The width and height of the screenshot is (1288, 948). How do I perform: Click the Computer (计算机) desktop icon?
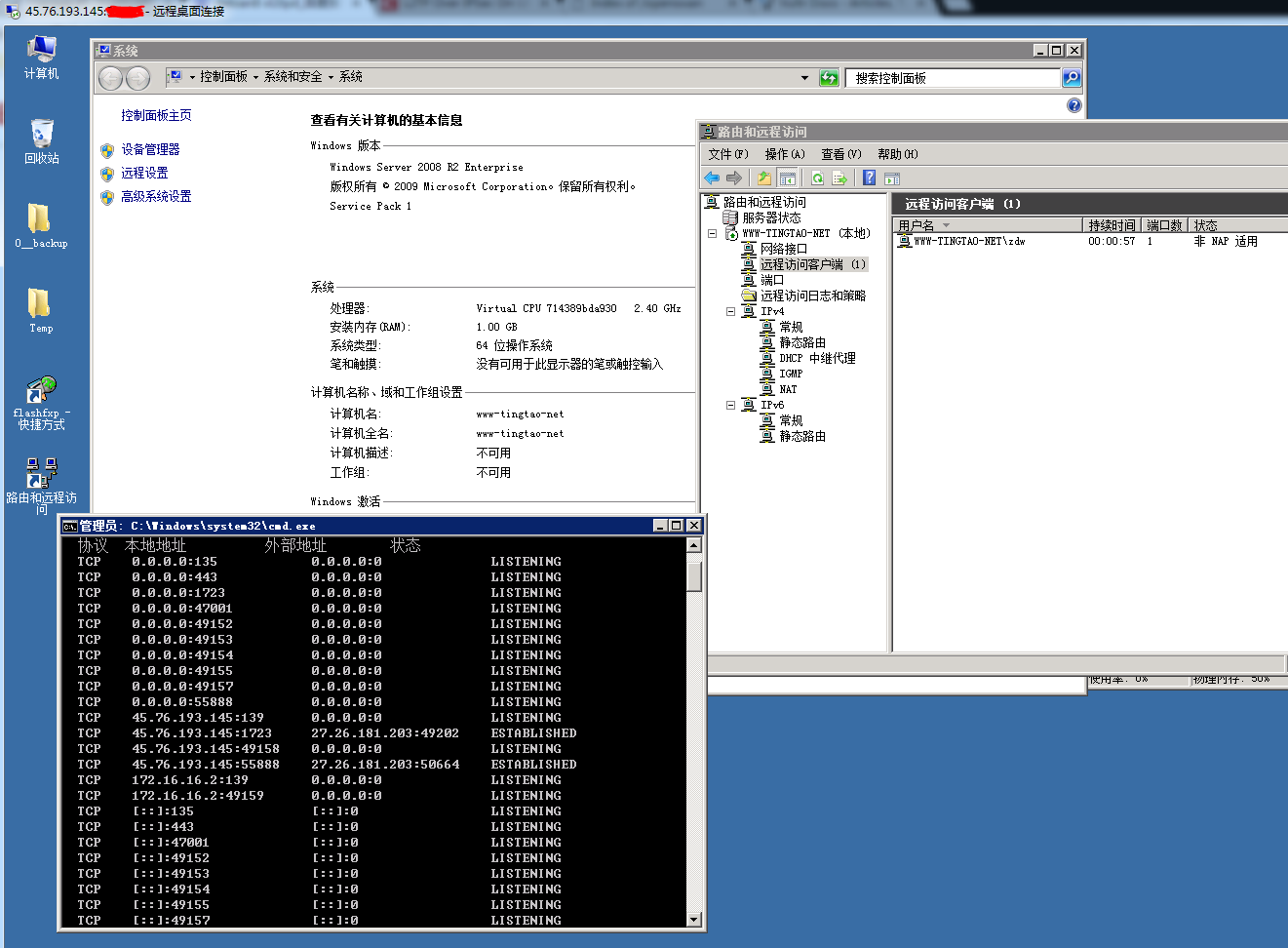click(41, 58)
